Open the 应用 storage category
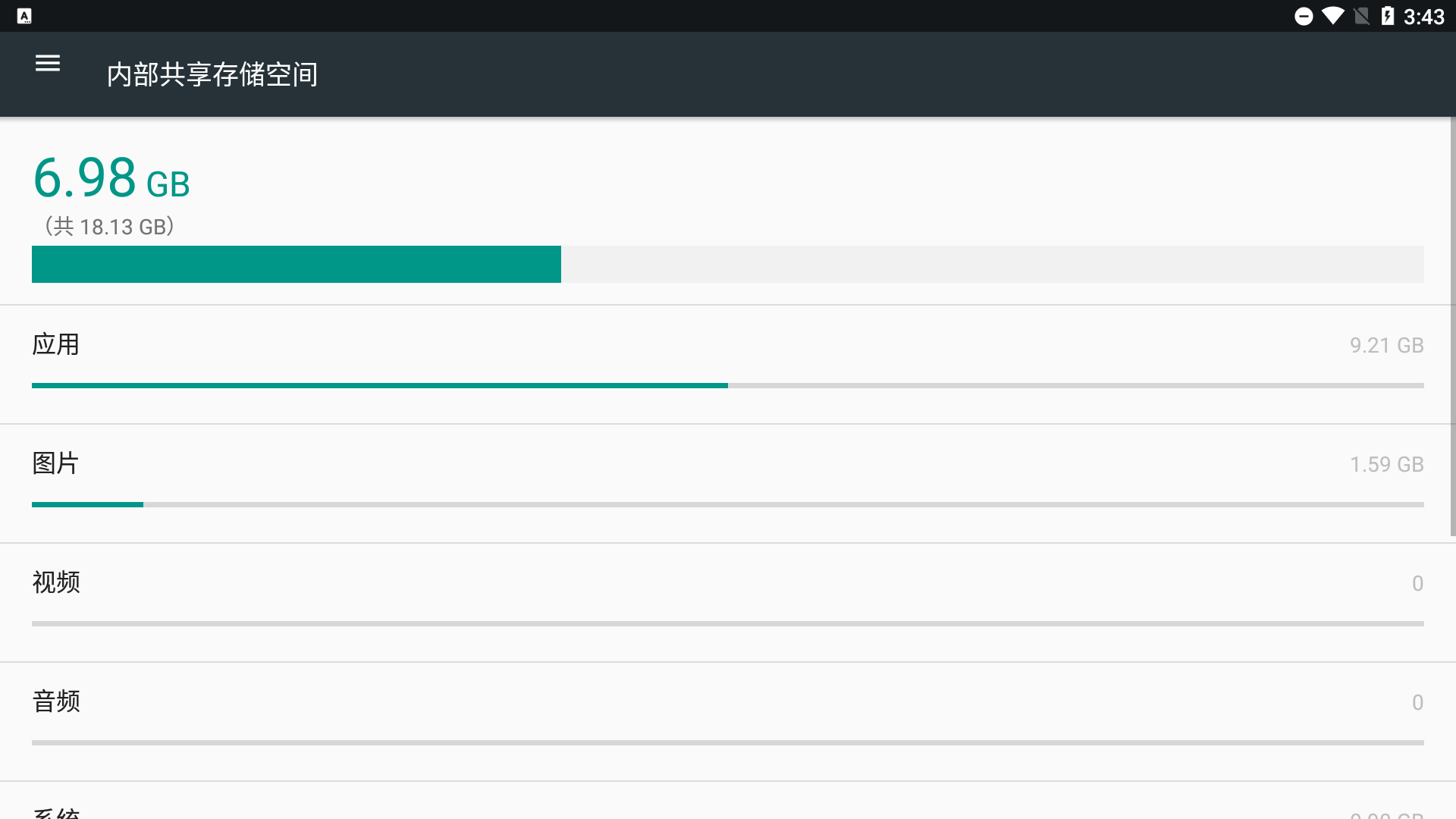Screen dimensions: 1456x819 click(56, 345)
